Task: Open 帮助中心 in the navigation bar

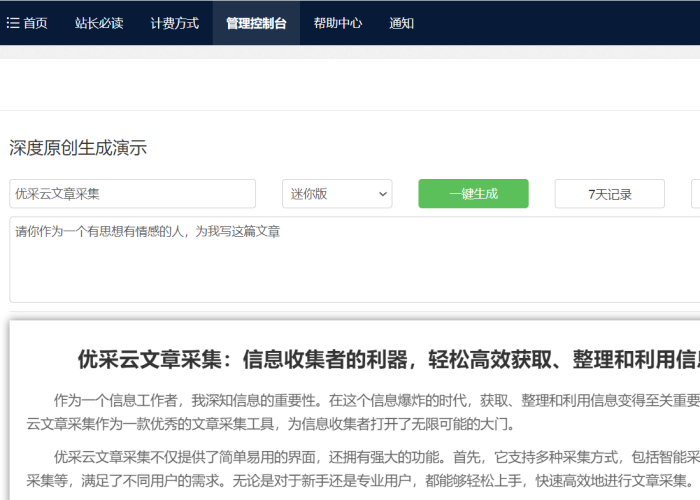Action: (x=338, y=23)
